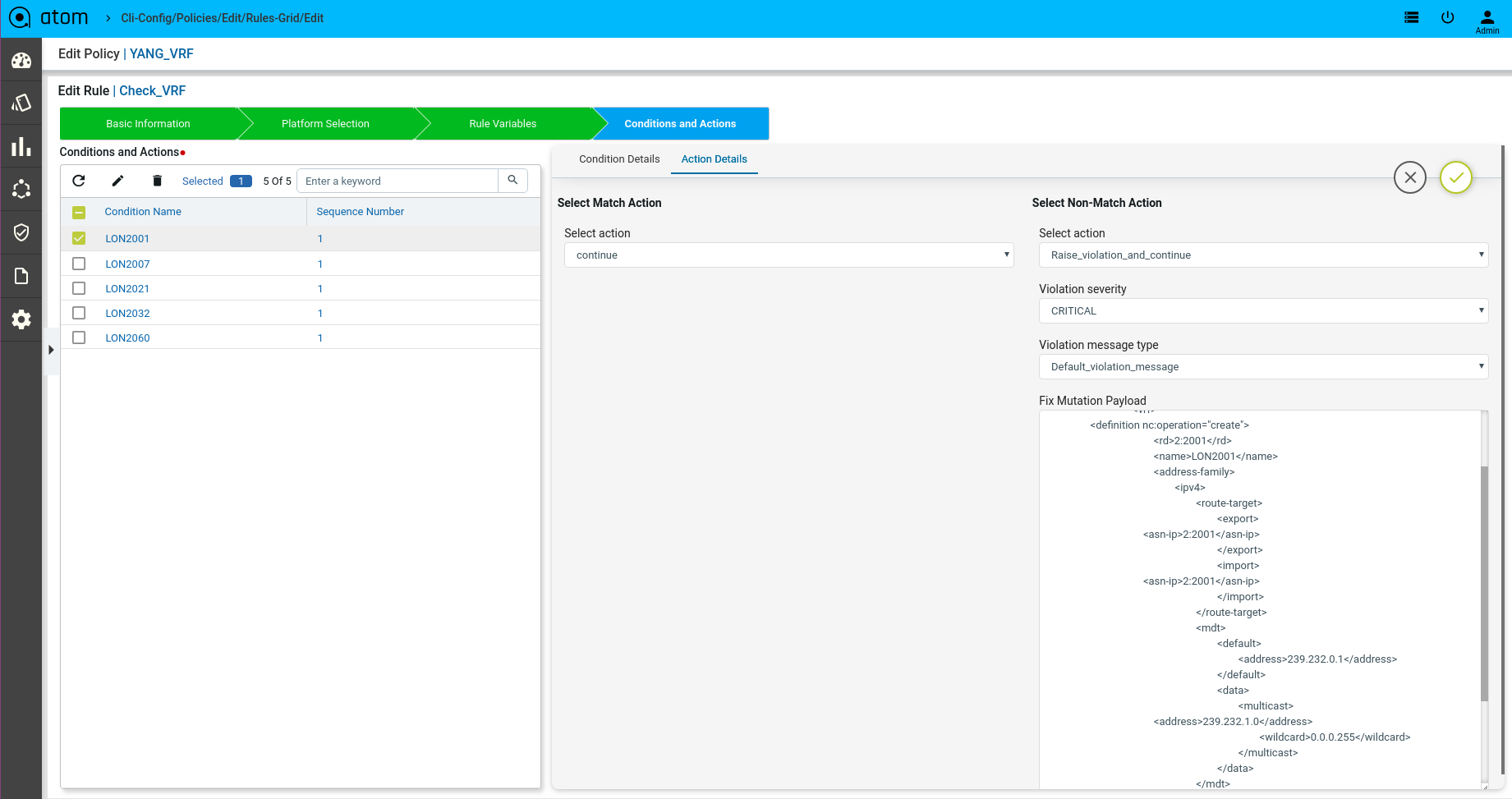Focus the 'Enter a keyword' search field
Screen dimensions: 1512x799
tap(398, 181)
